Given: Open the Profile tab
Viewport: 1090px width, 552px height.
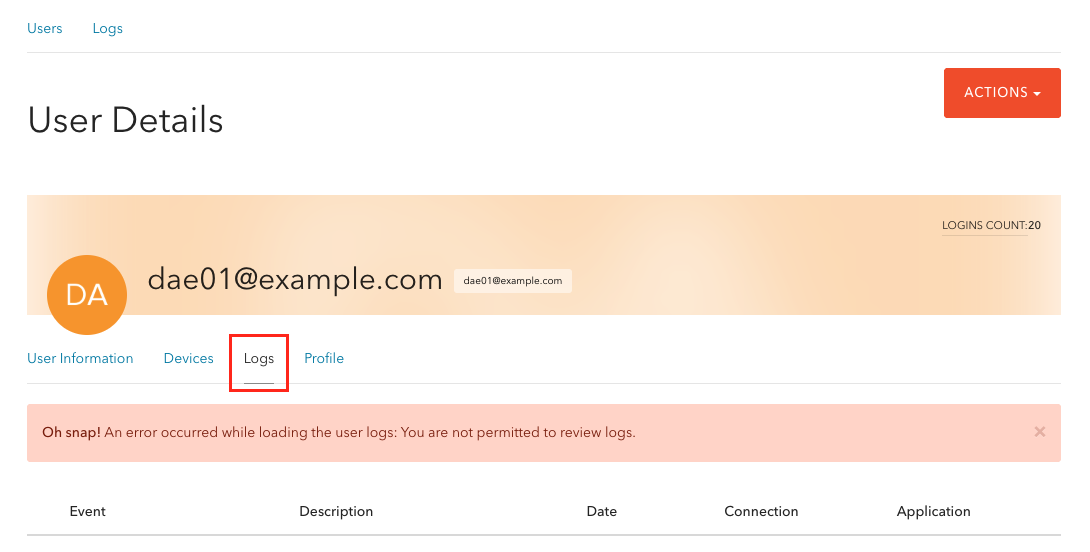Looking at the screenshot, I should tap(324, 358).
